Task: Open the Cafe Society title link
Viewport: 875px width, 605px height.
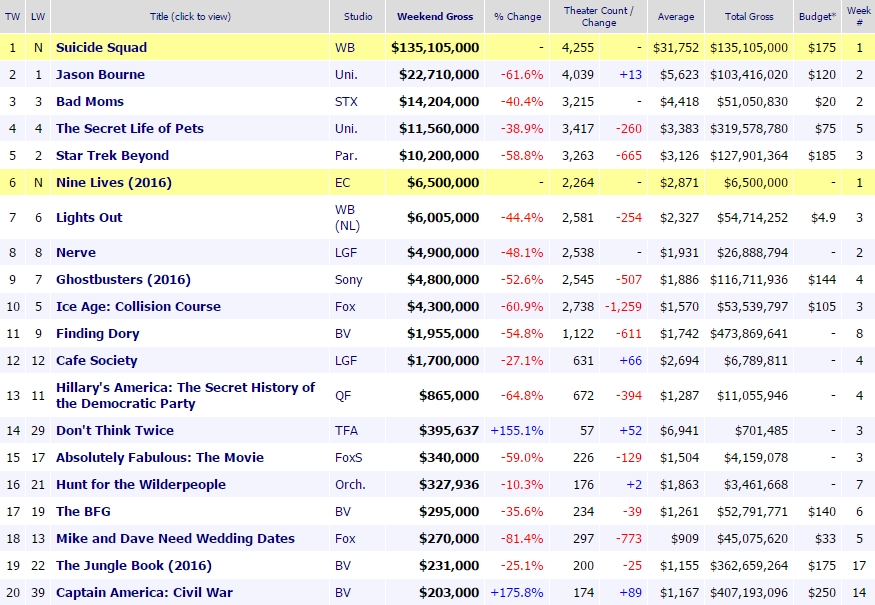Action: click(97, 361)
